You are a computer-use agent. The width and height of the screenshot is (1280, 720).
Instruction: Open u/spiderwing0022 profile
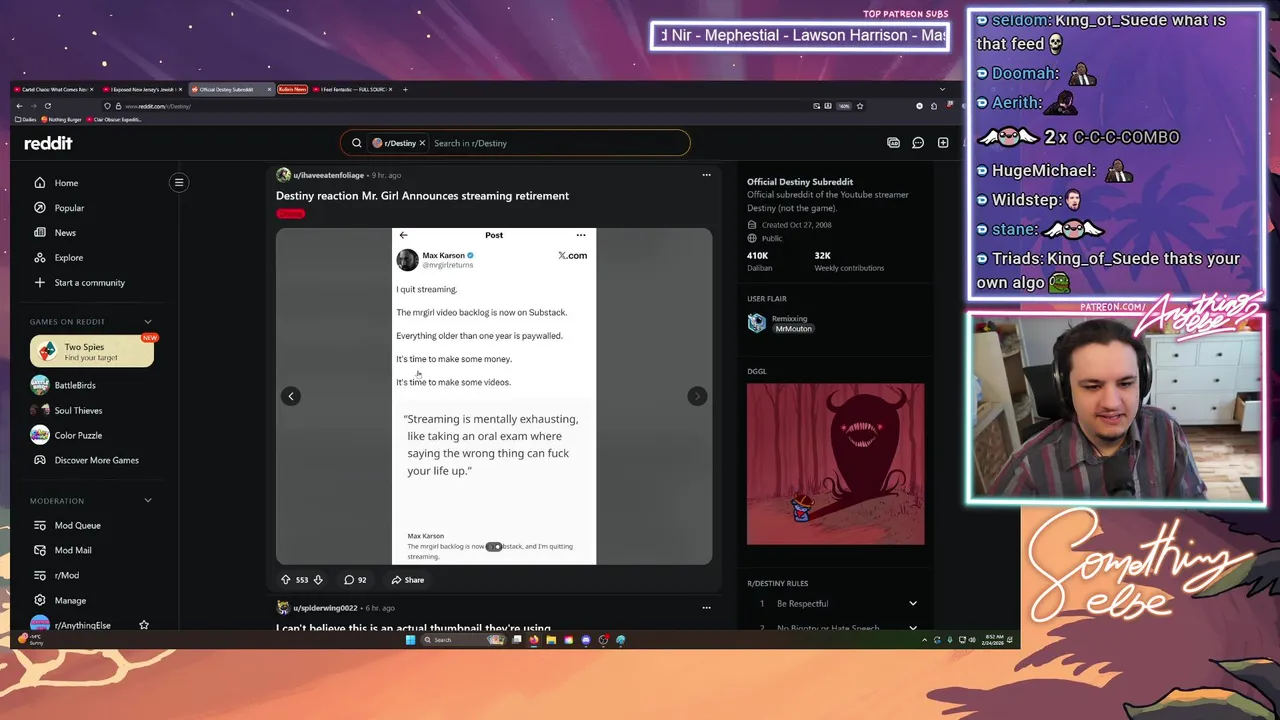(x=325, y=608)
